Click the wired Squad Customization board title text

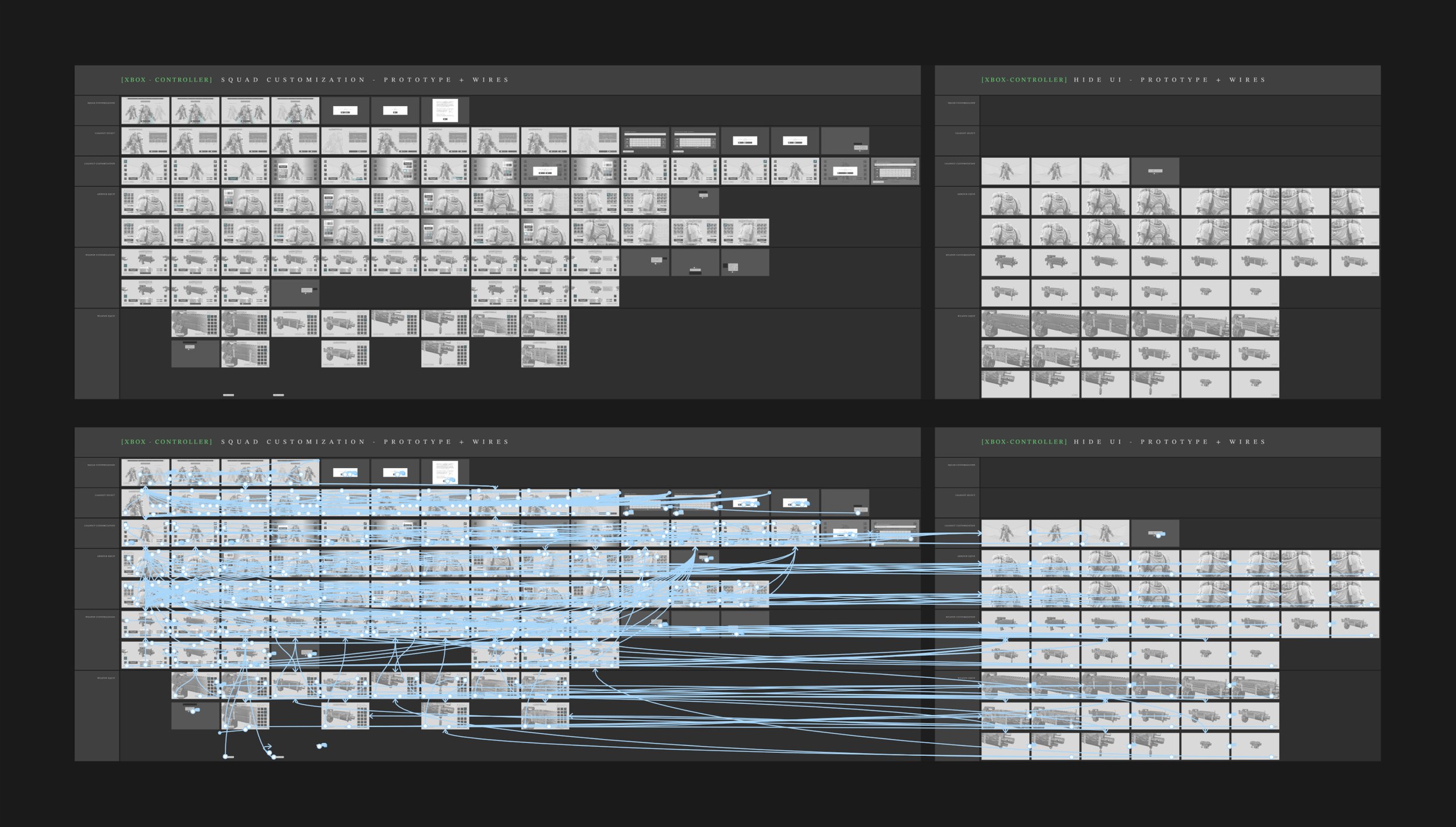click(365, 442)
